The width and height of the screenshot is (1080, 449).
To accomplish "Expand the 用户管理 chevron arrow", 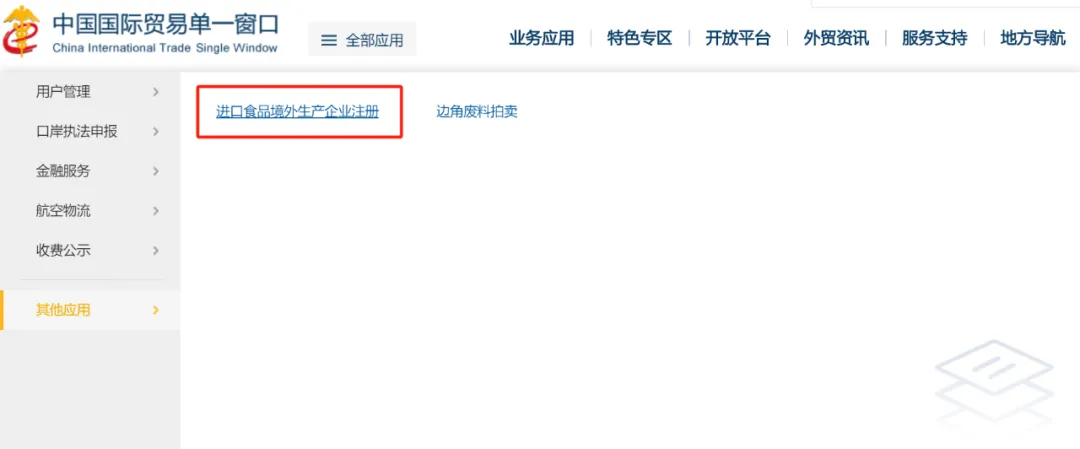I will [x=156, y=92].
